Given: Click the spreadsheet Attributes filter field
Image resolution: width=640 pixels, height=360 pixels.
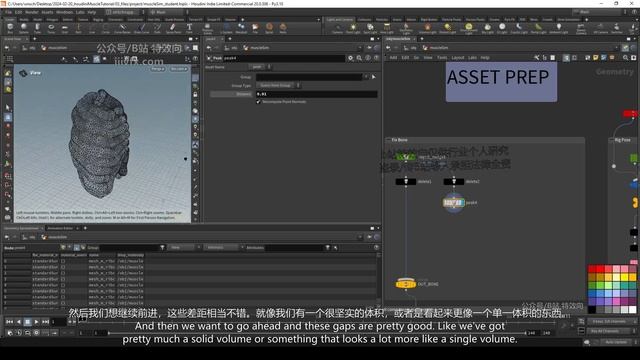Looking at the screenshot, I should click(295, 247).
